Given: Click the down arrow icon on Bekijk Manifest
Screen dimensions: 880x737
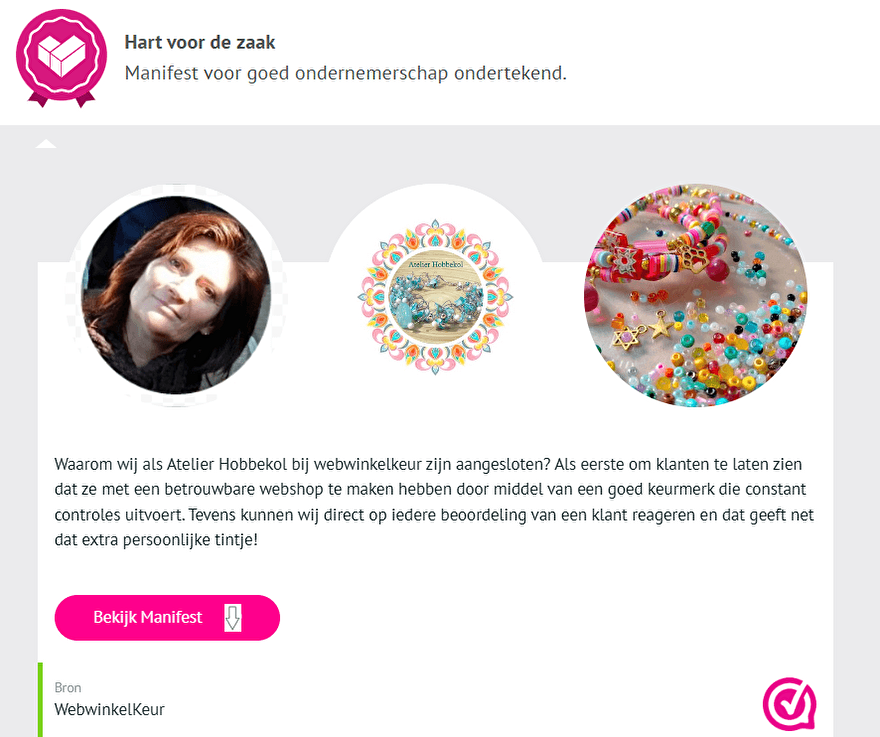Looking at the screenshot, I should (232, 617).
